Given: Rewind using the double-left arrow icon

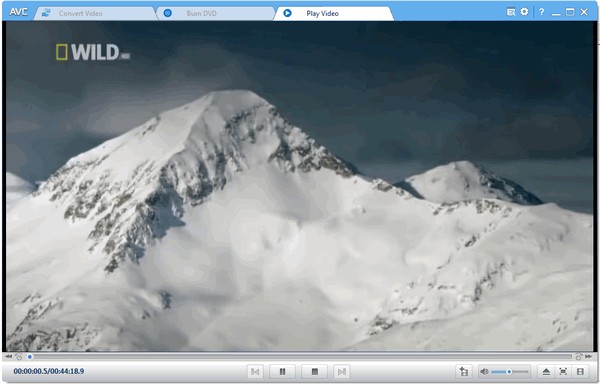Looking at the screenshot, I should point(8,357).
